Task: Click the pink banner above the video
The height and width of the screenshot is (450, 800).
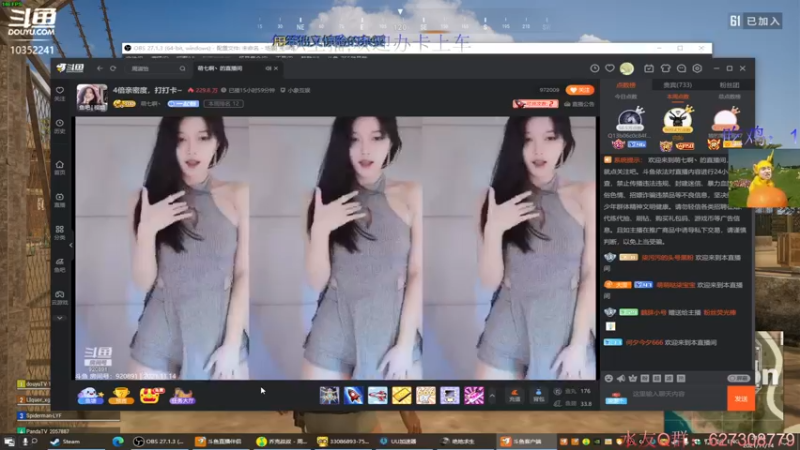Action: (x=535, y=104)
